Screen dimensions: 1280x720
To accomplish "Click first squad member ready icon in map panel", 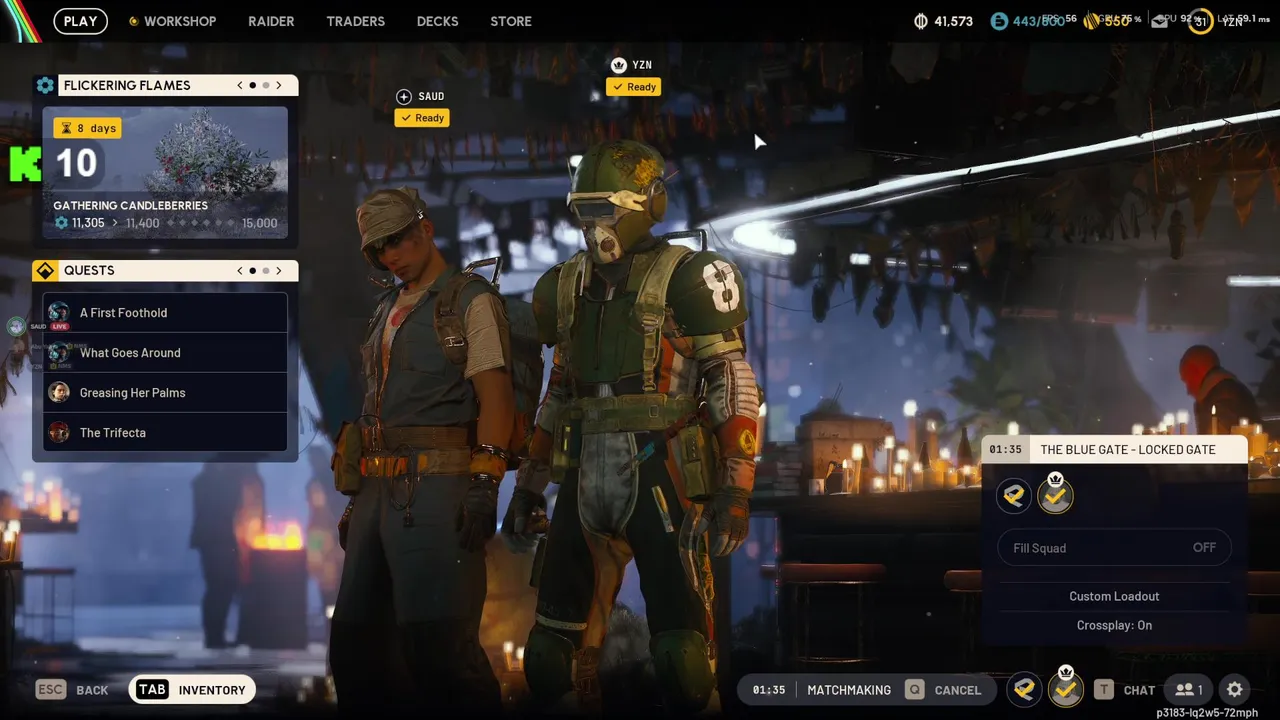I will pyautogui.click(x=1014, y=495).
